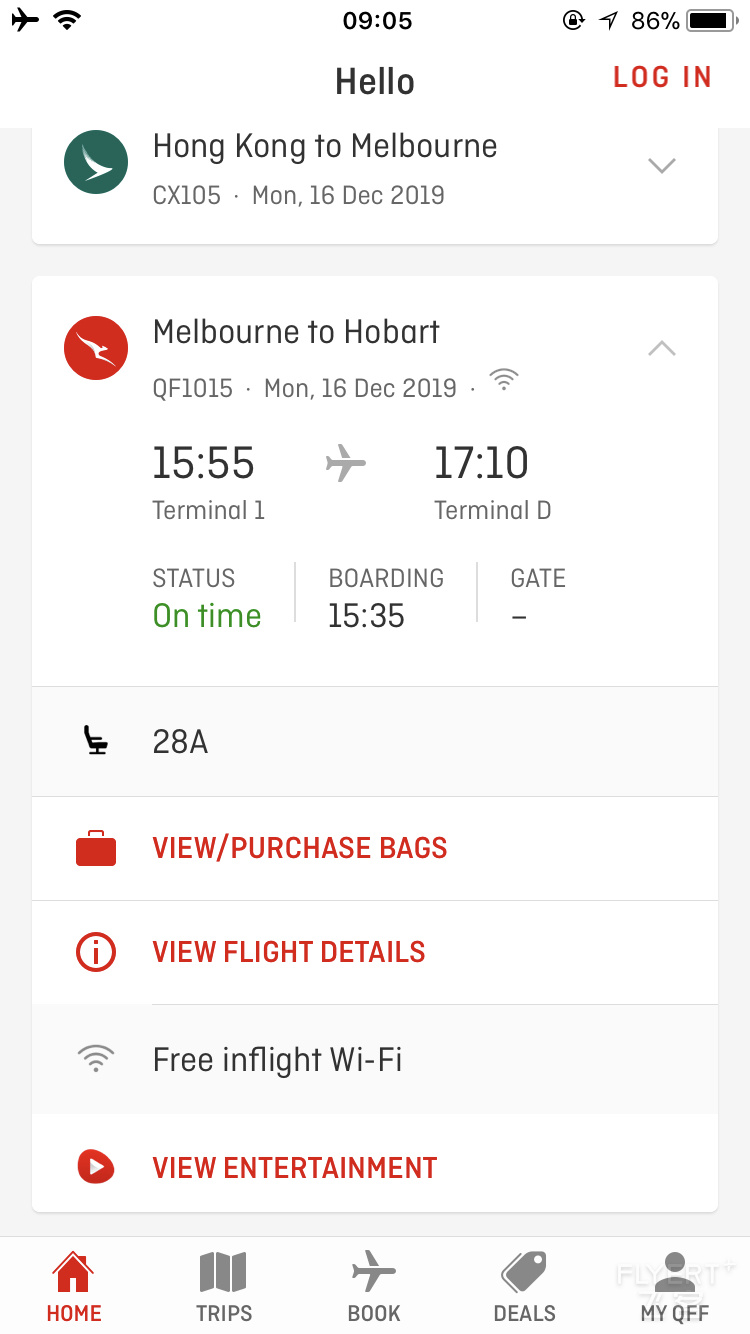Tap the red suitcase bags icon
Image resolution: width=750 pixels, height=1334 pixels.
(96, 848)
